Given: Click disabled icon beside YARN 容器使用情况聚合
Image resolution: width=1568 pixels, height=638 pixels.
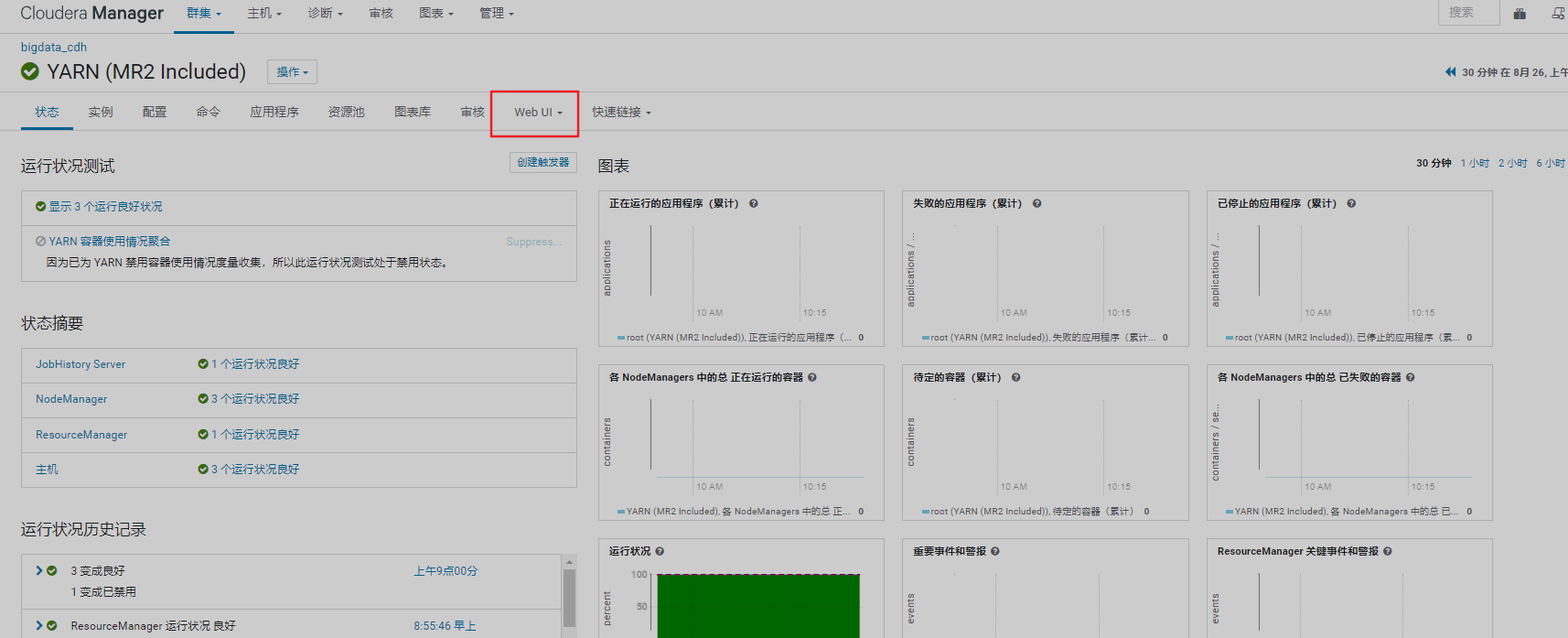Looking at the screenshot, I should 40,242.
